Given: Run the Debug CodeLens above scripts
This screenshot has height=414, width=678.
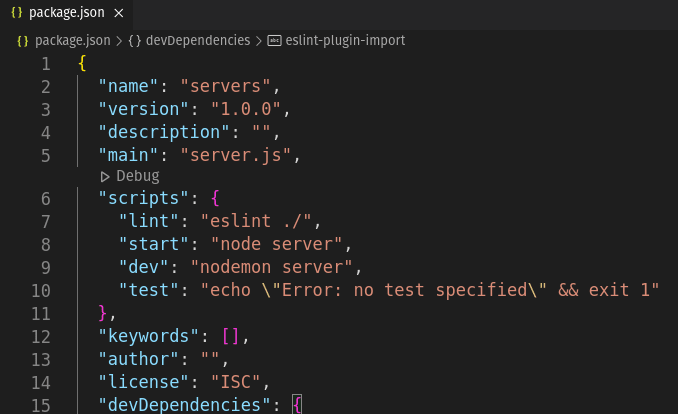Looking at the screenshot, I should click(138, 176).
